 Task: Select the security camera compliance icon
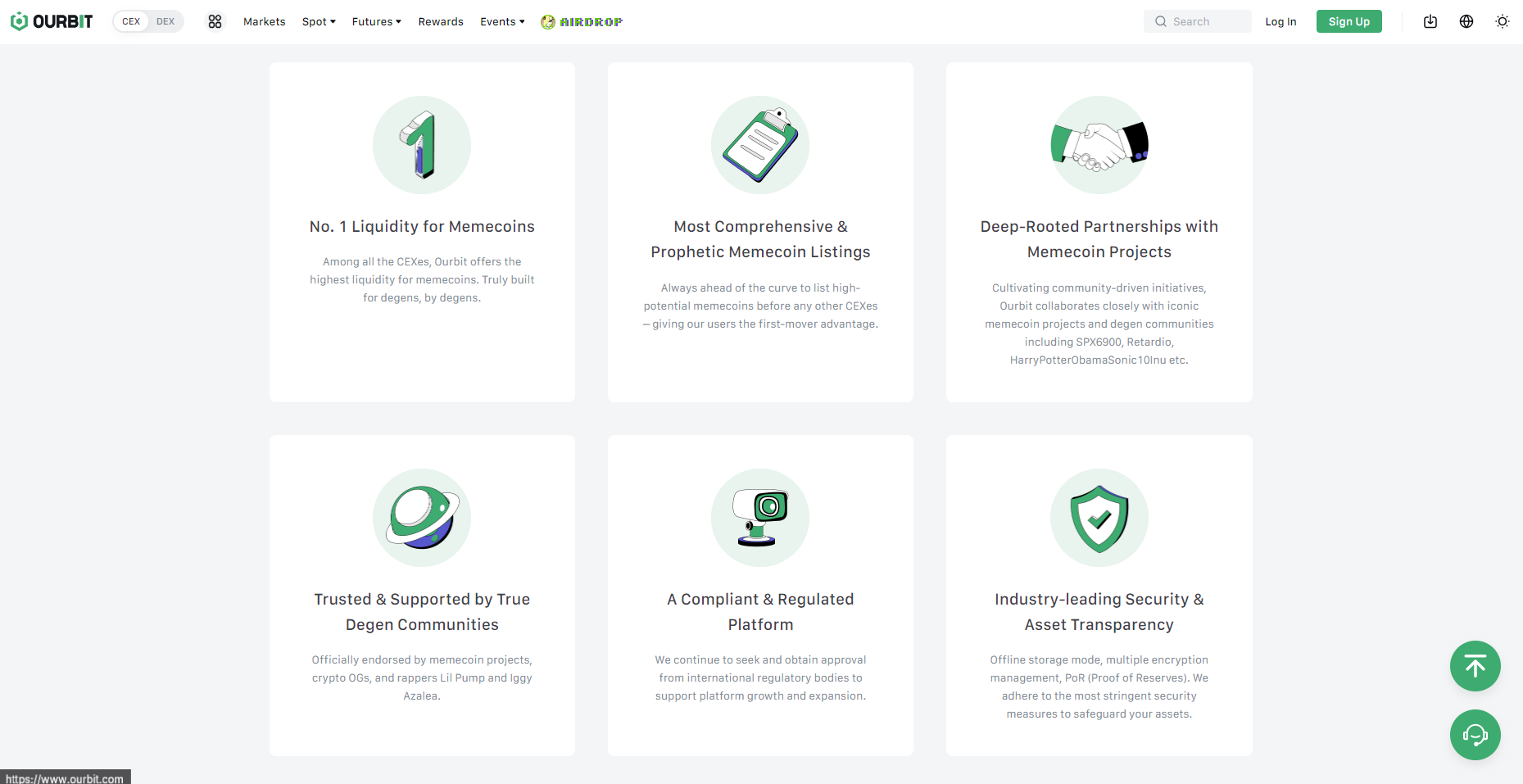pos(760,518)
